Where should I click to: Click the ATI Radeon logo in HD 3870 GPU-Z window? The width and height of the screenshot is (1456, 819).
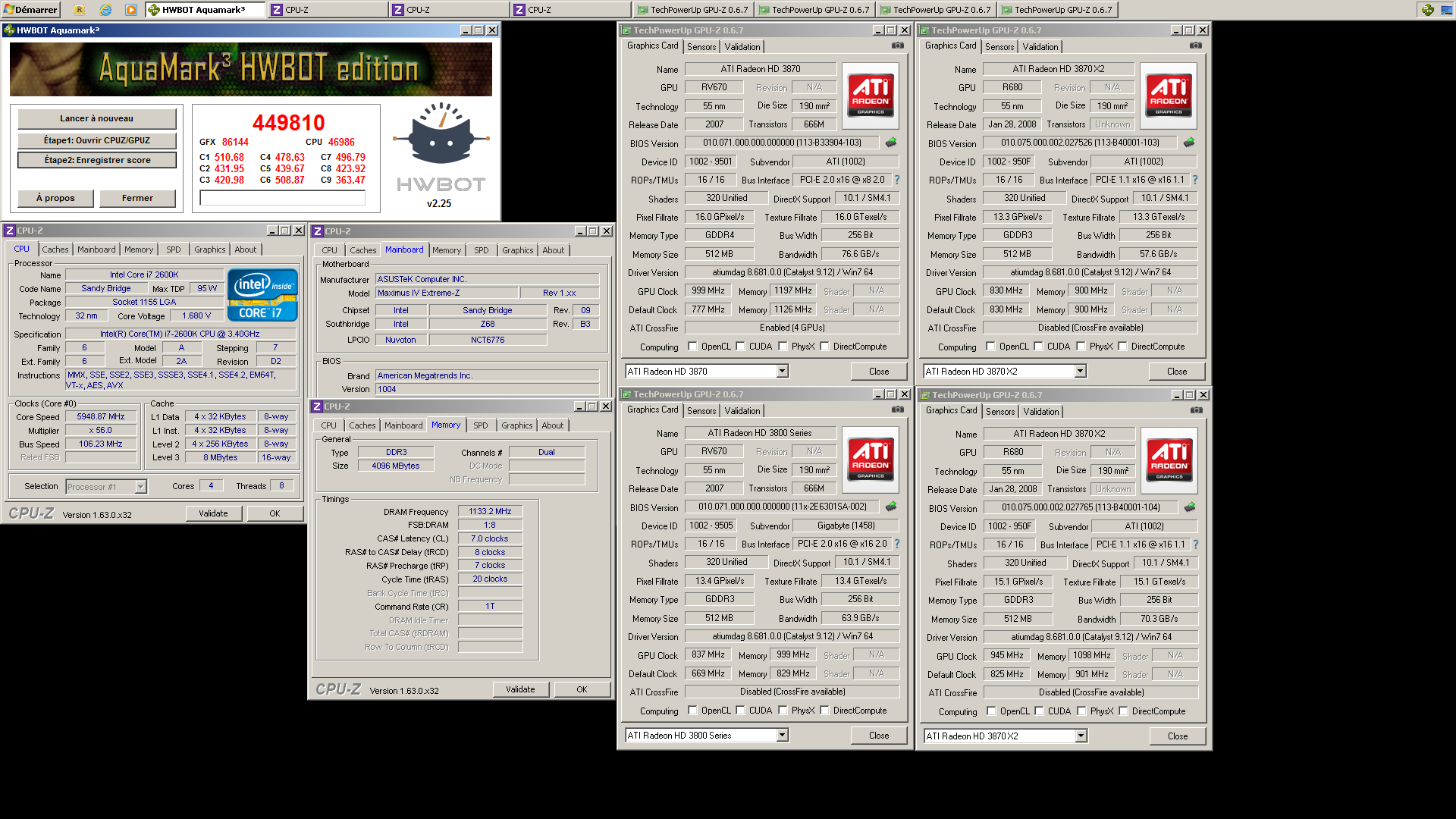point(871,96)
